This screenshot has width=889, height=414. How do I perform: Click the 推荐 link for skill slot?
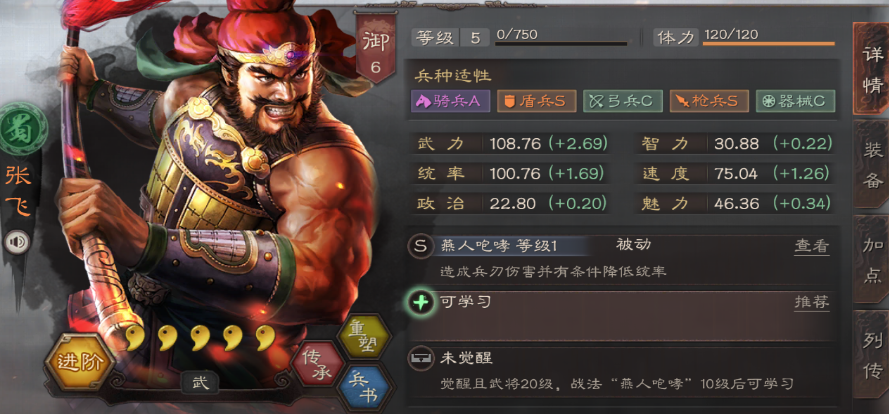pyautogui.click(x=811, y=302)
